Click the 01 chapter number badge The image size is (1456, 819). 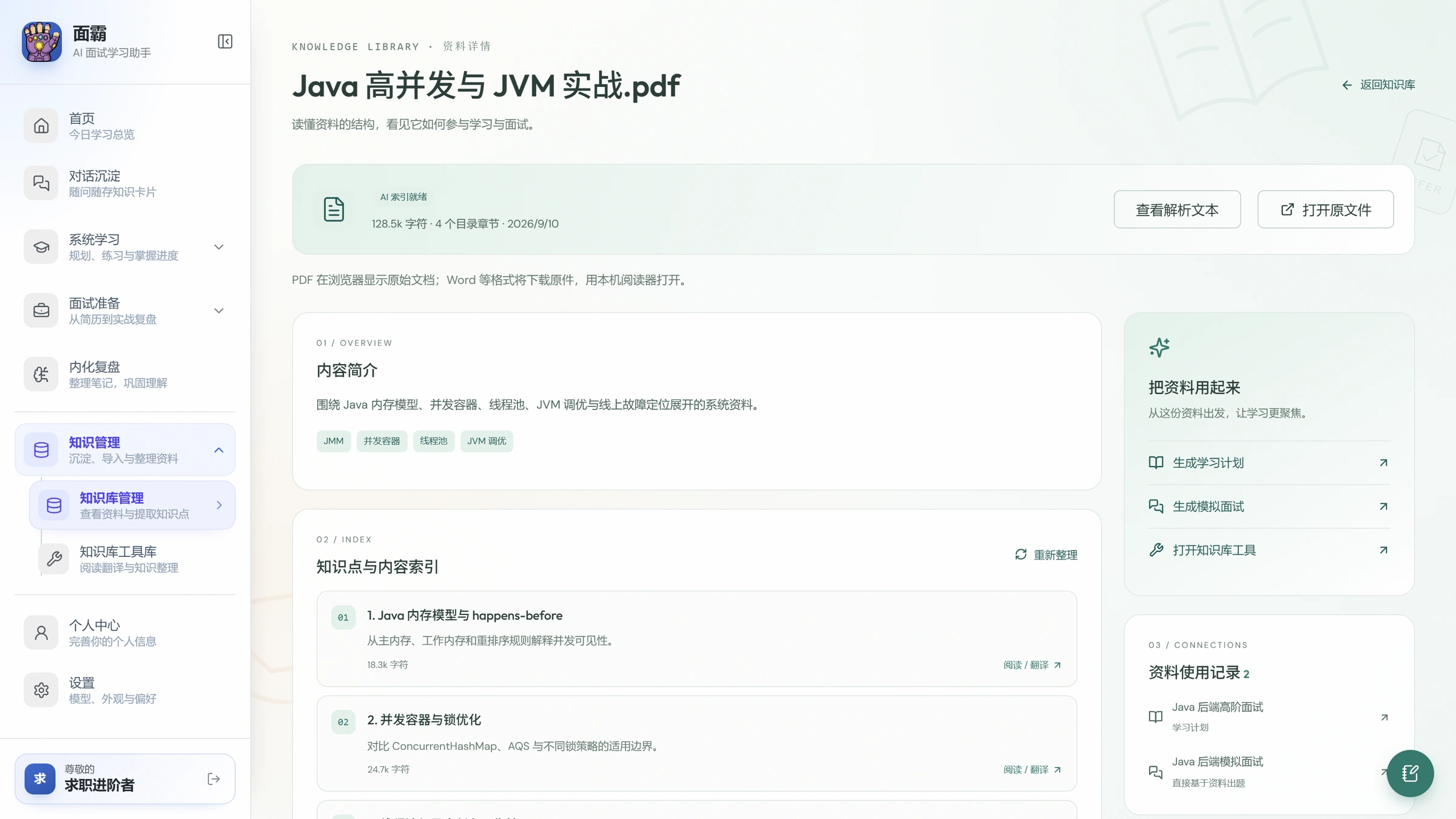[x=343, y=618]
